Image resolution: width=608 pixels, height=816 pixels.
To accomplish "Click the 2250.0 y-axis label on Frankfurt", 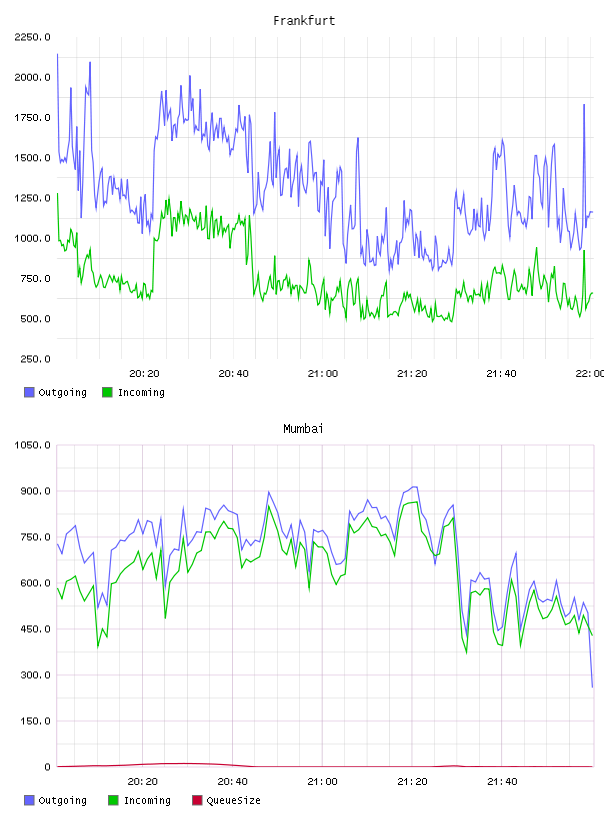I will (x=32, y=37).
